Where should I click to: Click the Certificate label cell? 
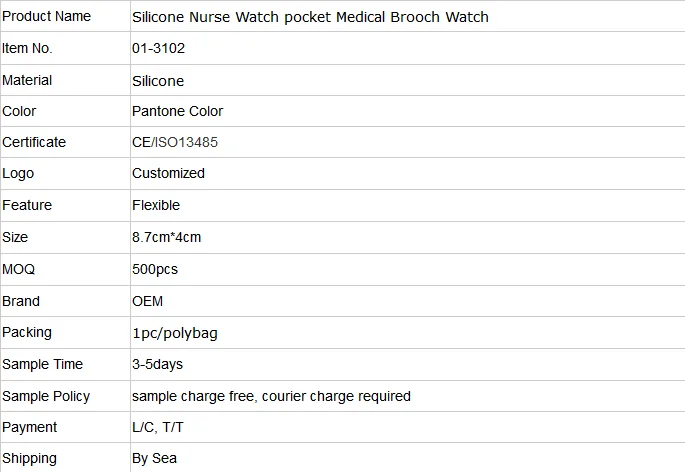click(34, 142)
